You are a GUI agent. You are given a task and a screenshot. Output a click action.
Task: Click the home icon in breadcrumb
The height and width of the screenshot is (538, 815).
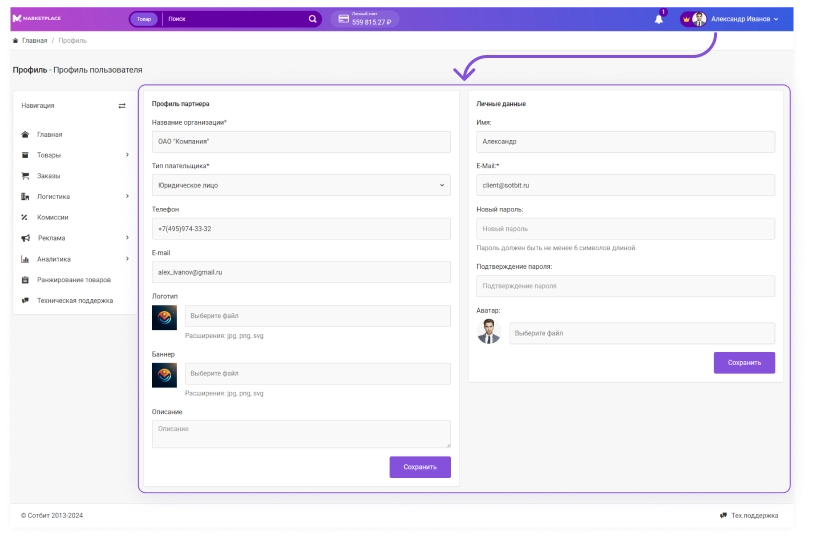16,41
